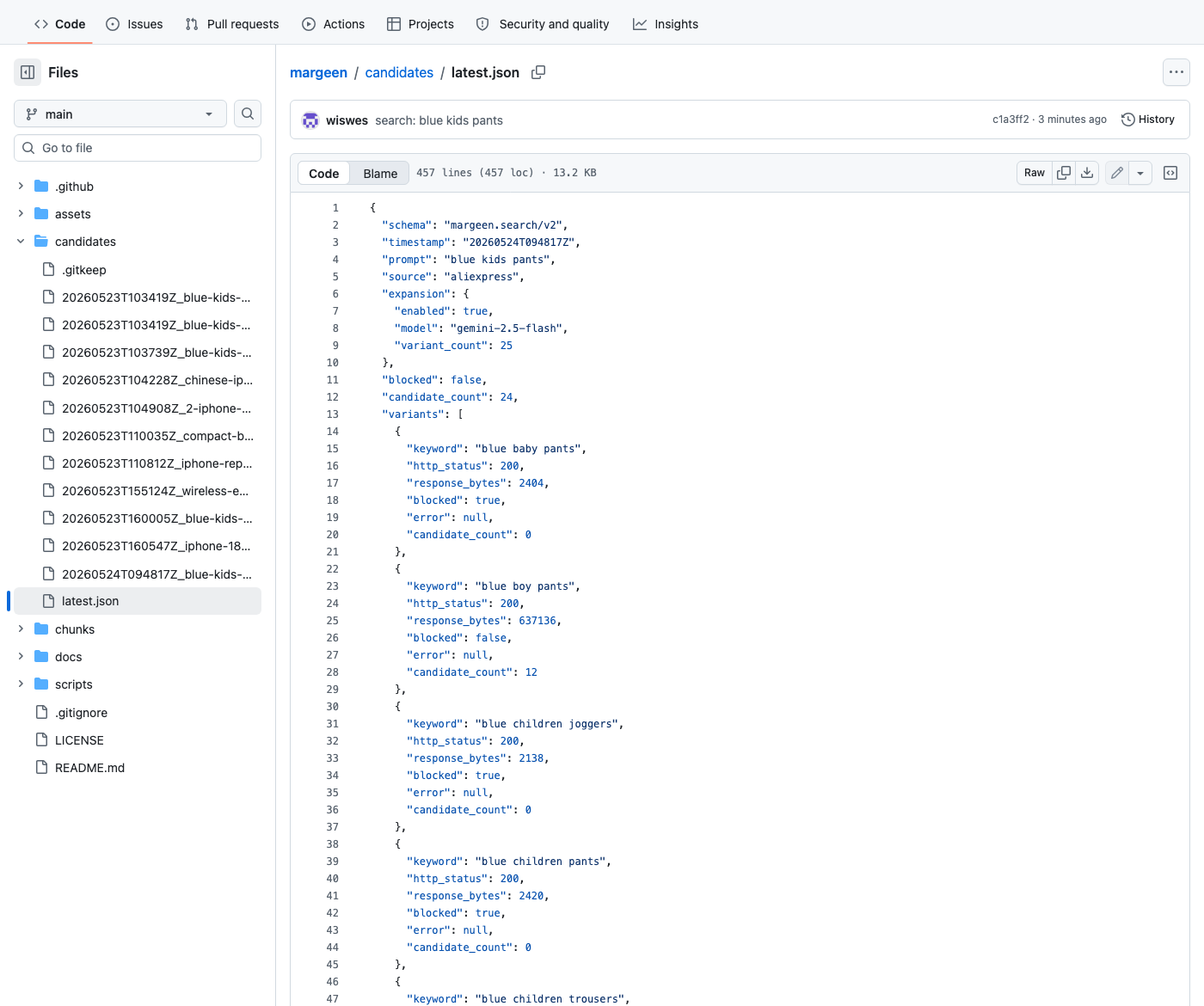Download raw file icon
This screenshot has width=1204, height=1006.
coord(1087,173)
